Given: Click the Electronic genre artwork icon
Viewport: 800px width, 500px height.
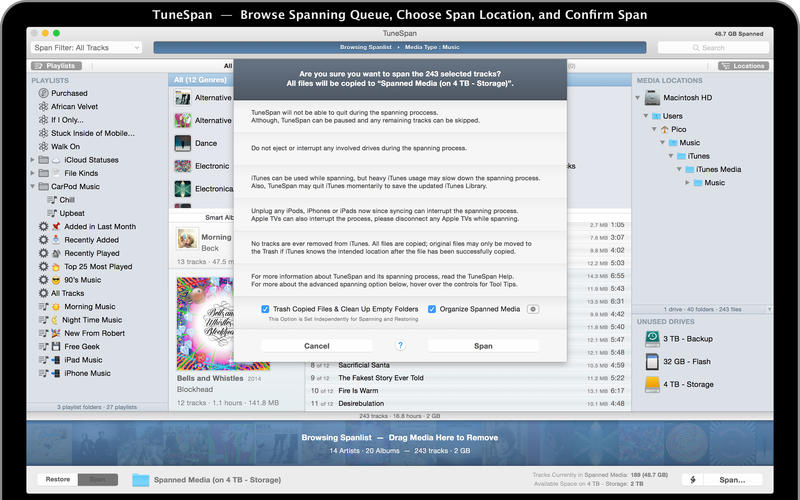Looking at the screenshot, I should tap(183, 166).
